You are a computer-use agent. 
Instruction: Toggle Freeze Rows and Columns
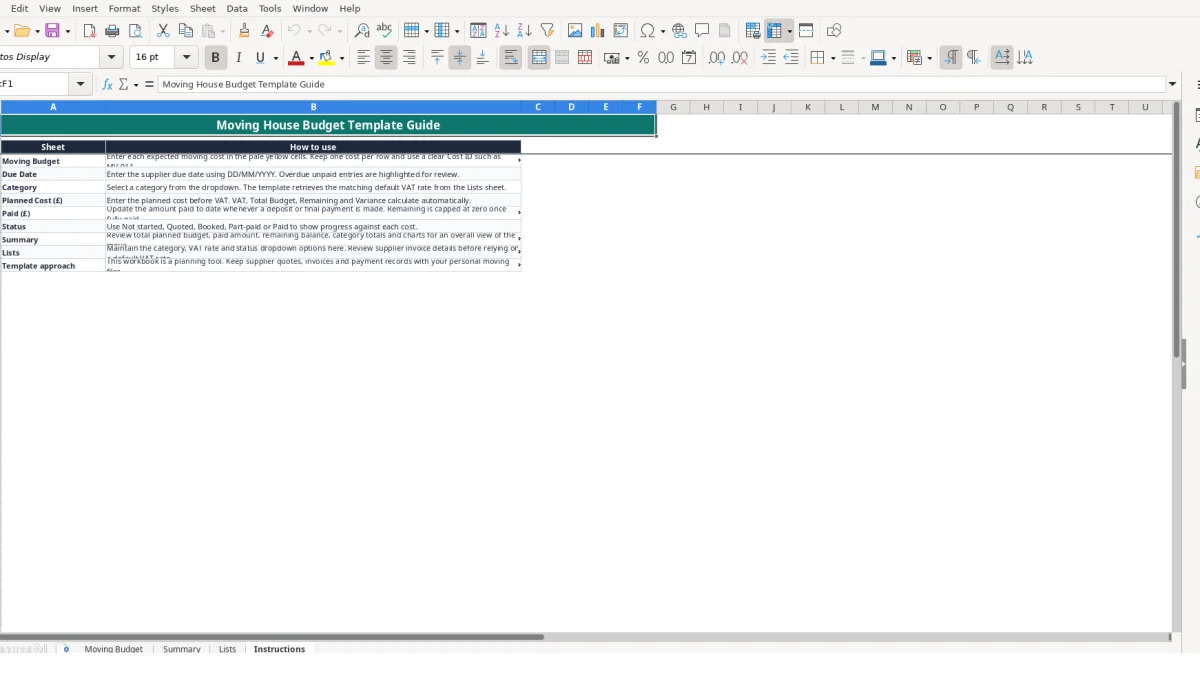point(774,31)
